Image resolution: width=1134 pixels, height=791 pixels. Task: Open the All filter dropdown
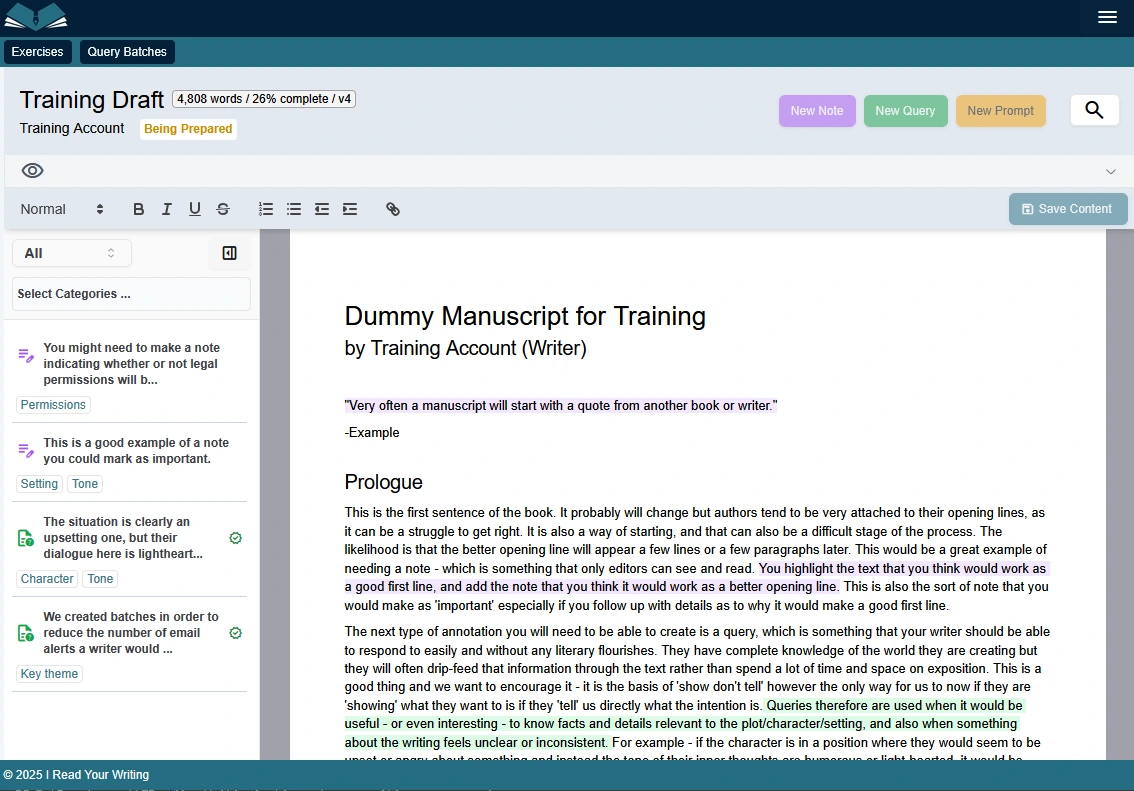(71, 253)
